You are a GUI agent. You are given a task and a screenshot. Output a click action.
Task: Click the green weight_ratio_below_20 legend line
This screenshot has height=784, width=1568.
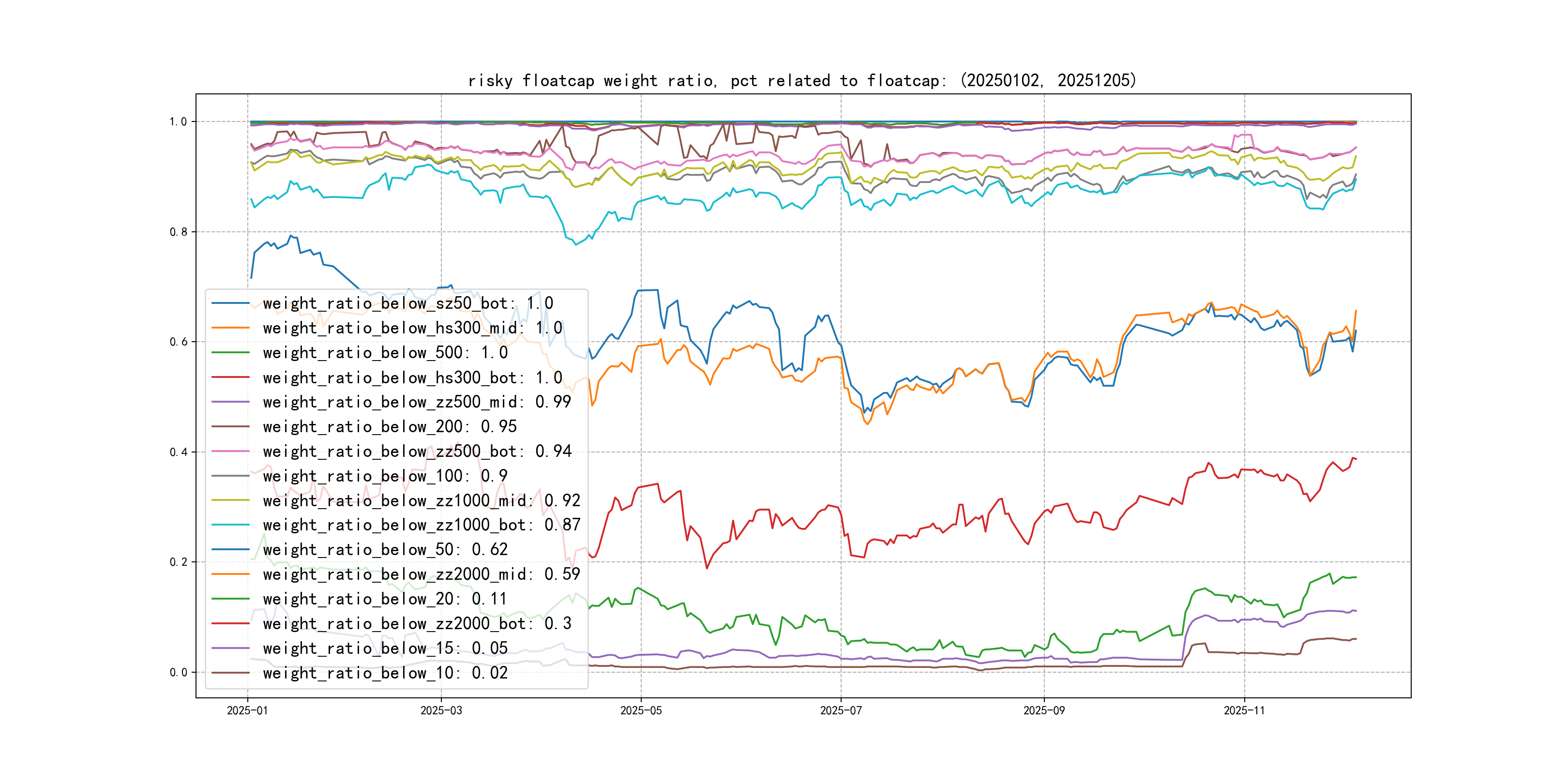[x=230, y=599]
